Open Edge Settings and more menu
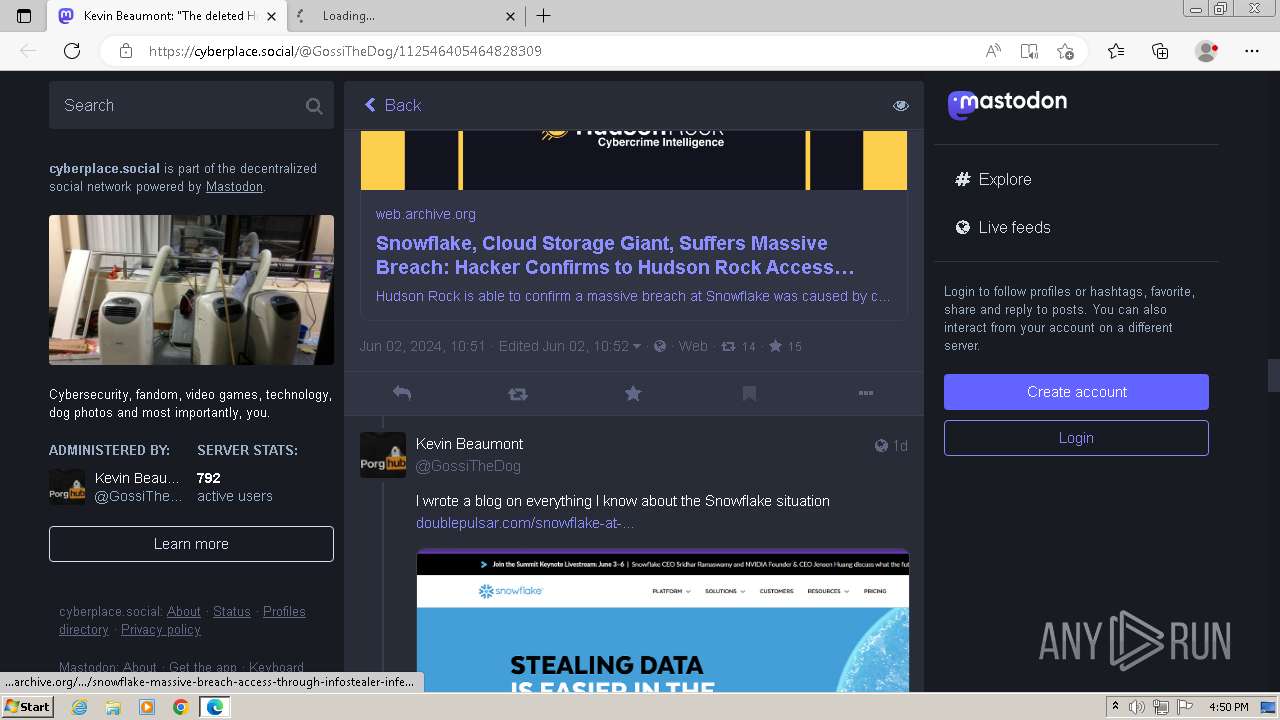Screen dimensions: 1280x720 pyautogui.click(x=1252, y=51)
